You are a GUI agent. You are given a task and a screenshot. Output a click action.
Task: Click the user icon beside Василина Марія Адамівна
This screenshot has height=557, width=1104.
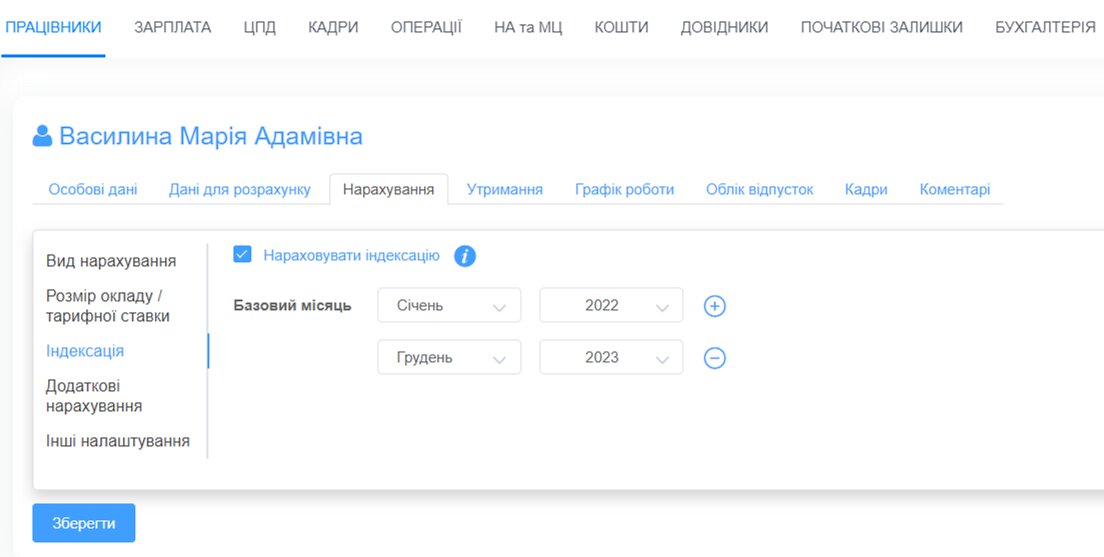point(42,136)
